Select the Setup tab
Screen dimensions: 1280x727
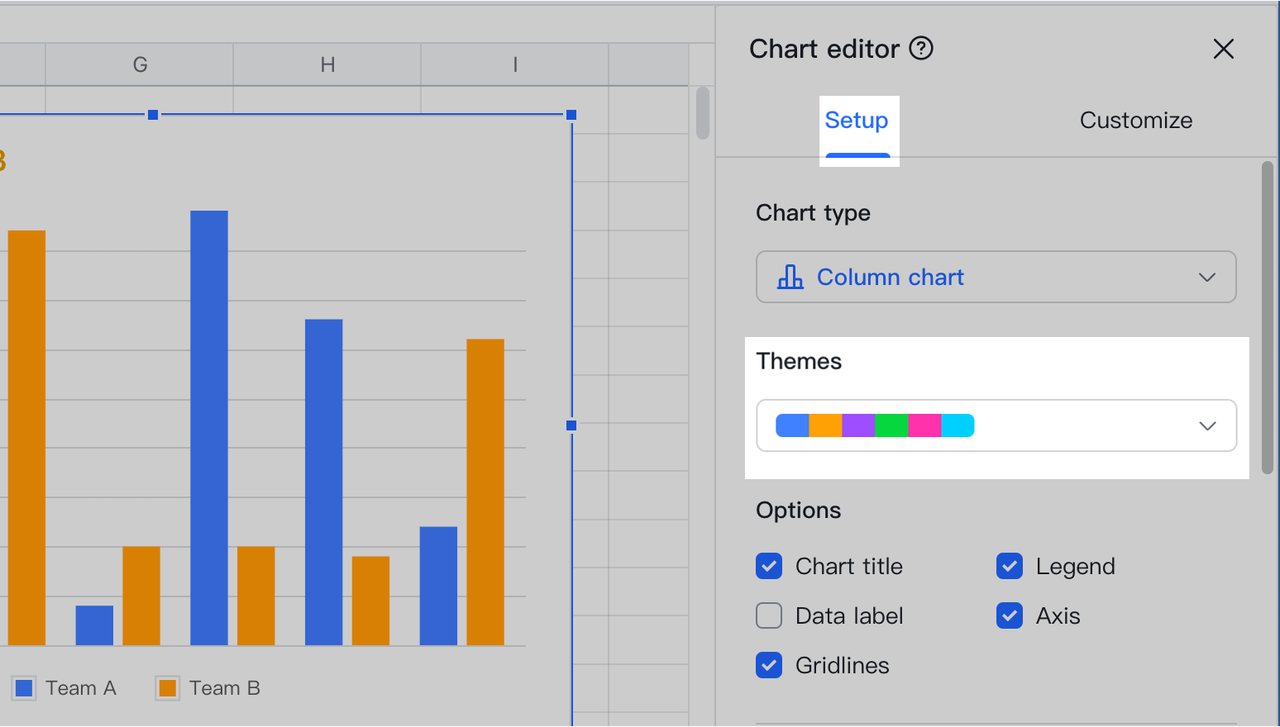click(x=858, y=120)
